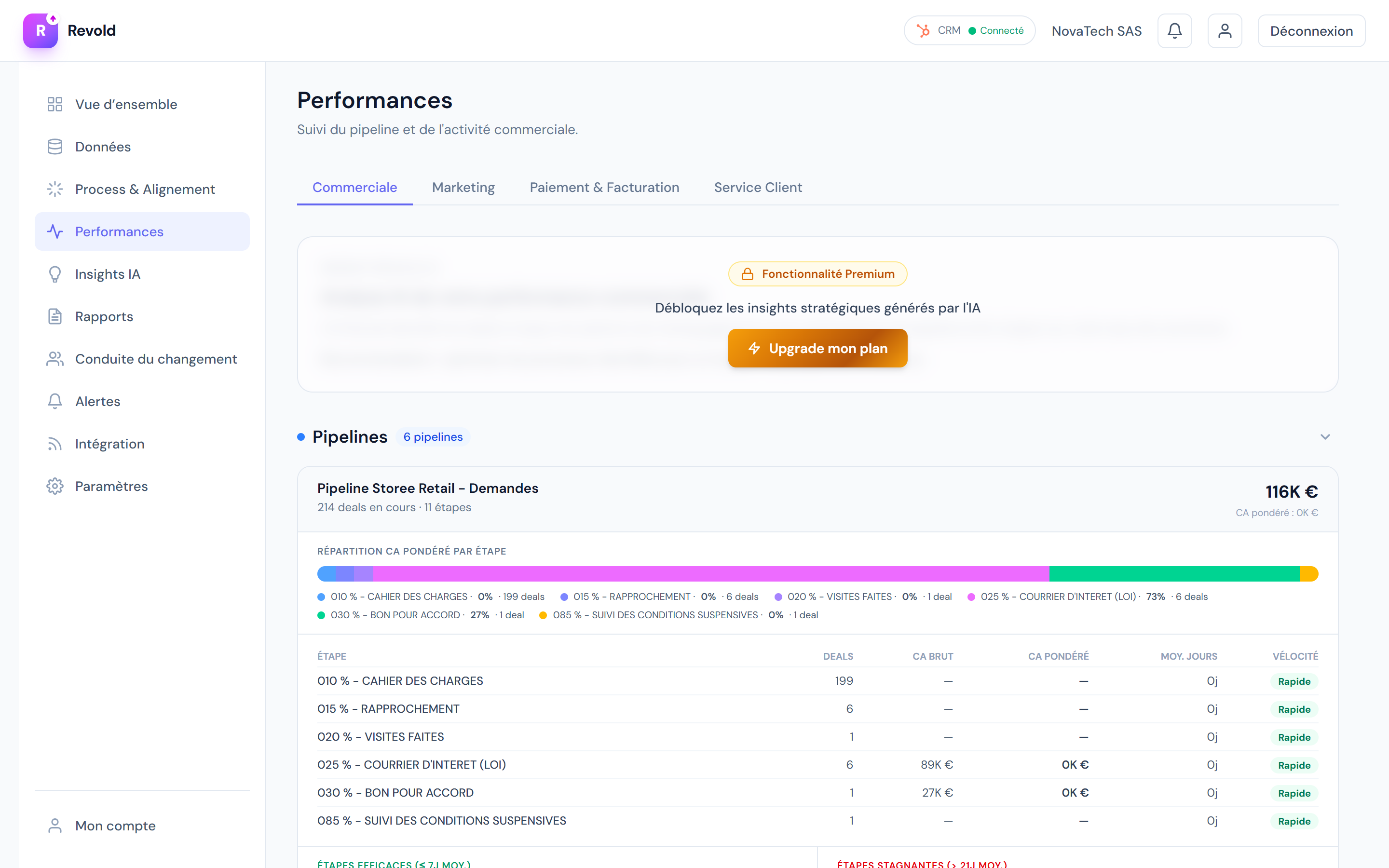Viewport: 1389px width, 868px height.
Task: Open the Paiement & Facturation tab
Action: [x=604, y=188]
